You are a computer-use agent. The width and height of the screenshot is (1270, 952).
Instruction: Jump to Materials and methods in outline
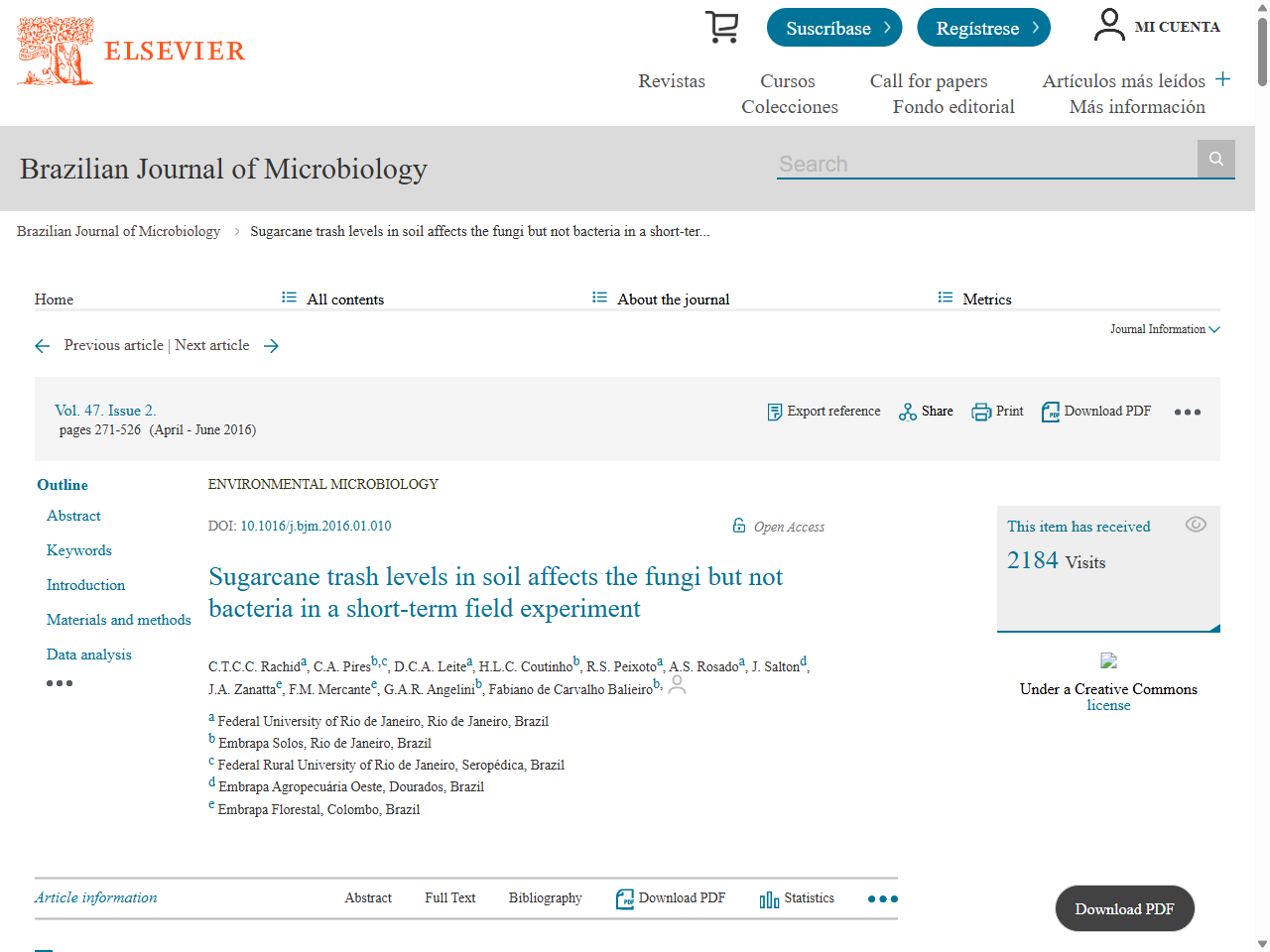119,620
